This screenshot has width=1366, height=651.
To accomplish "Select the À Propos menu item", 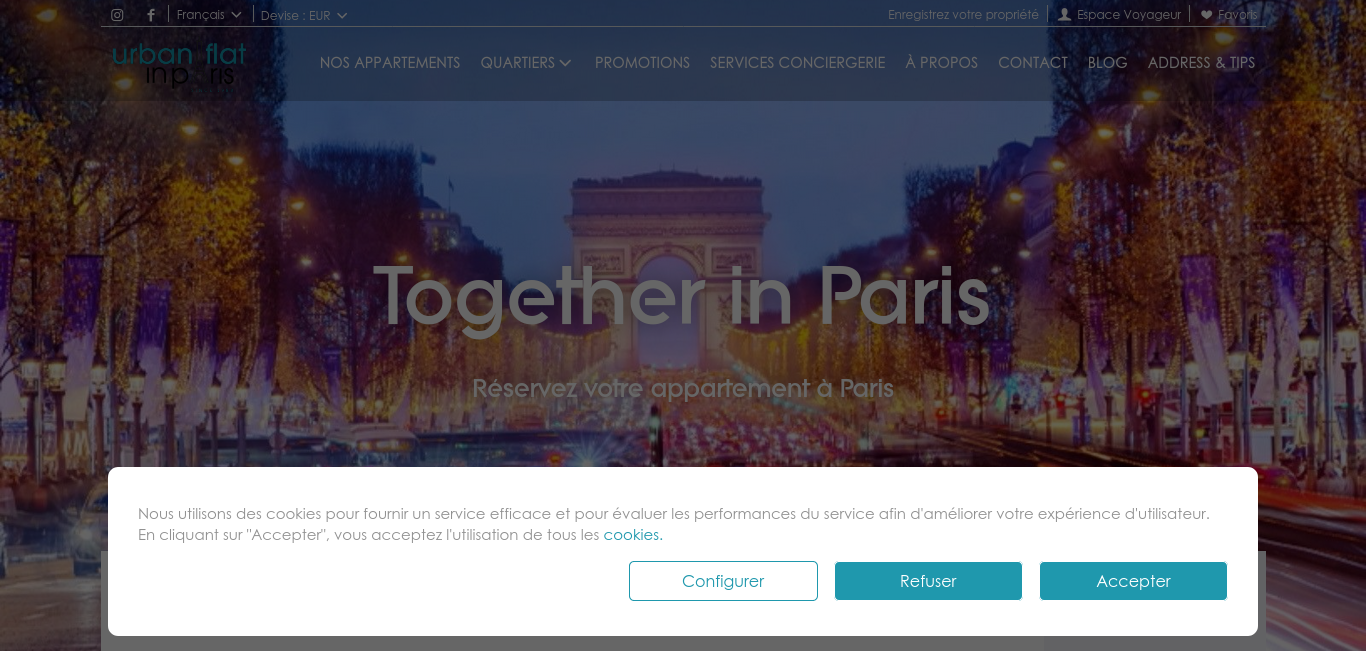I will (x=942, y=63).
